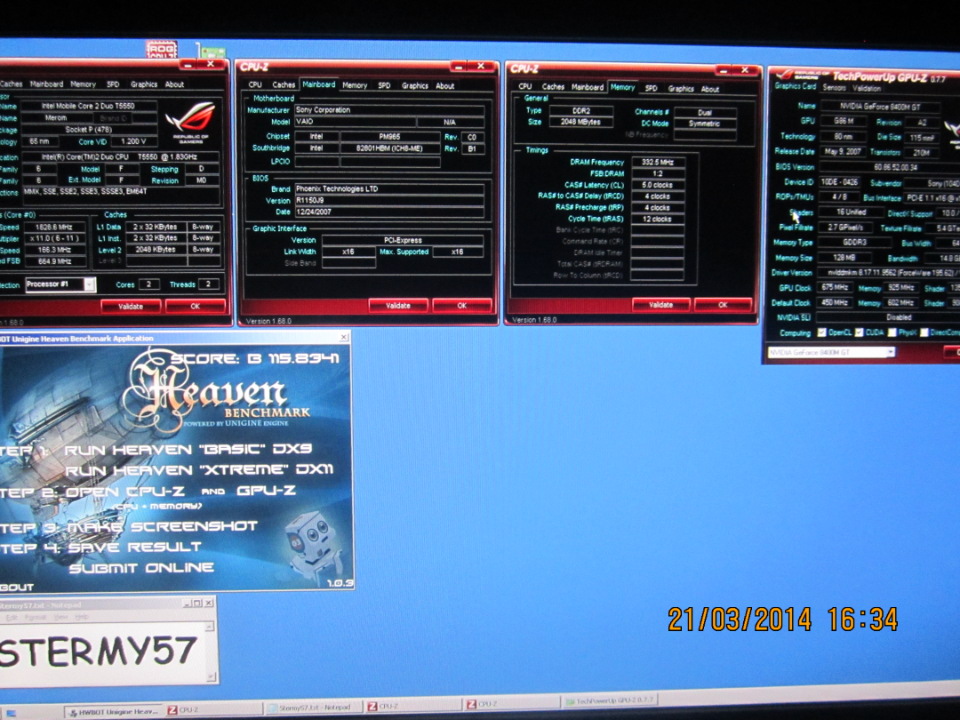
Task: Open CPU tab in the CPU-Z Memory window
Action: 525,87
